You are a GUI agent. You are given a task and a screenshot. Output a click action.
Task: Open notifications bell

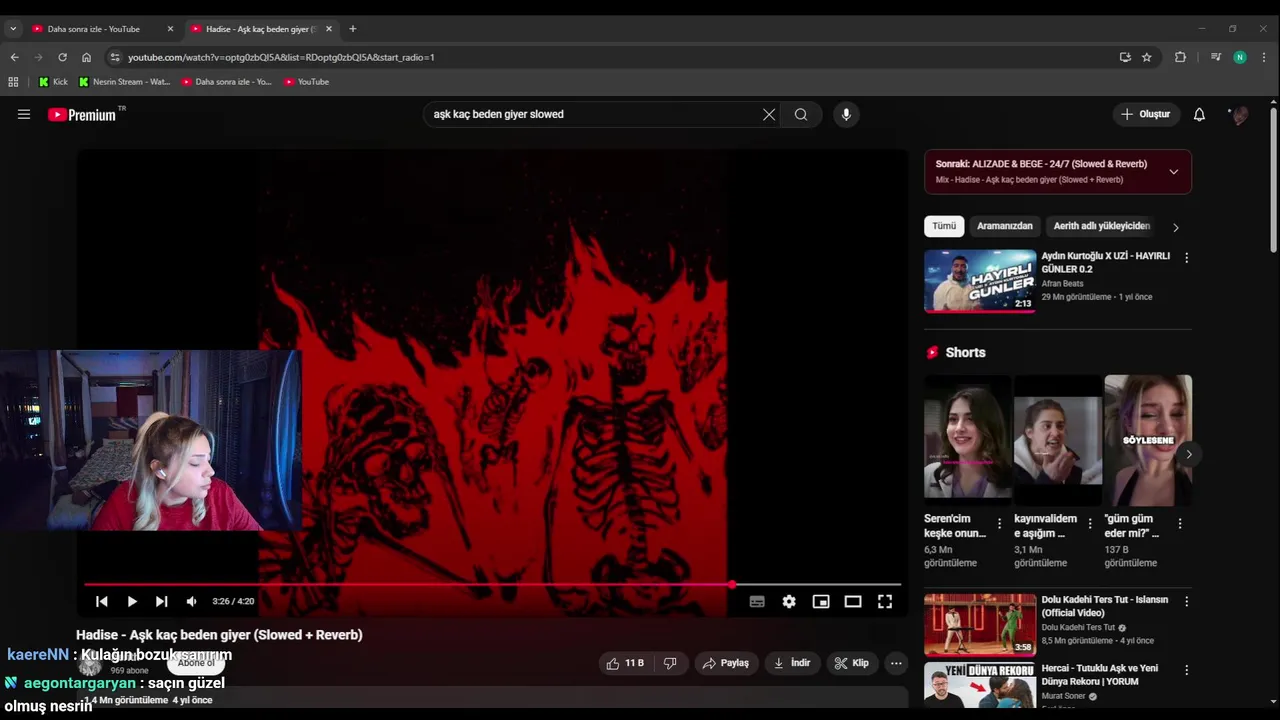pos(1199,114)
